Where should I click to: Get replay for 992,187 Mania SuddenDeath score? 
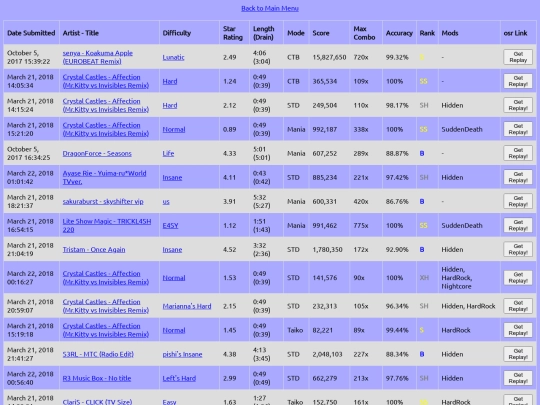click(x=518, y=129)
